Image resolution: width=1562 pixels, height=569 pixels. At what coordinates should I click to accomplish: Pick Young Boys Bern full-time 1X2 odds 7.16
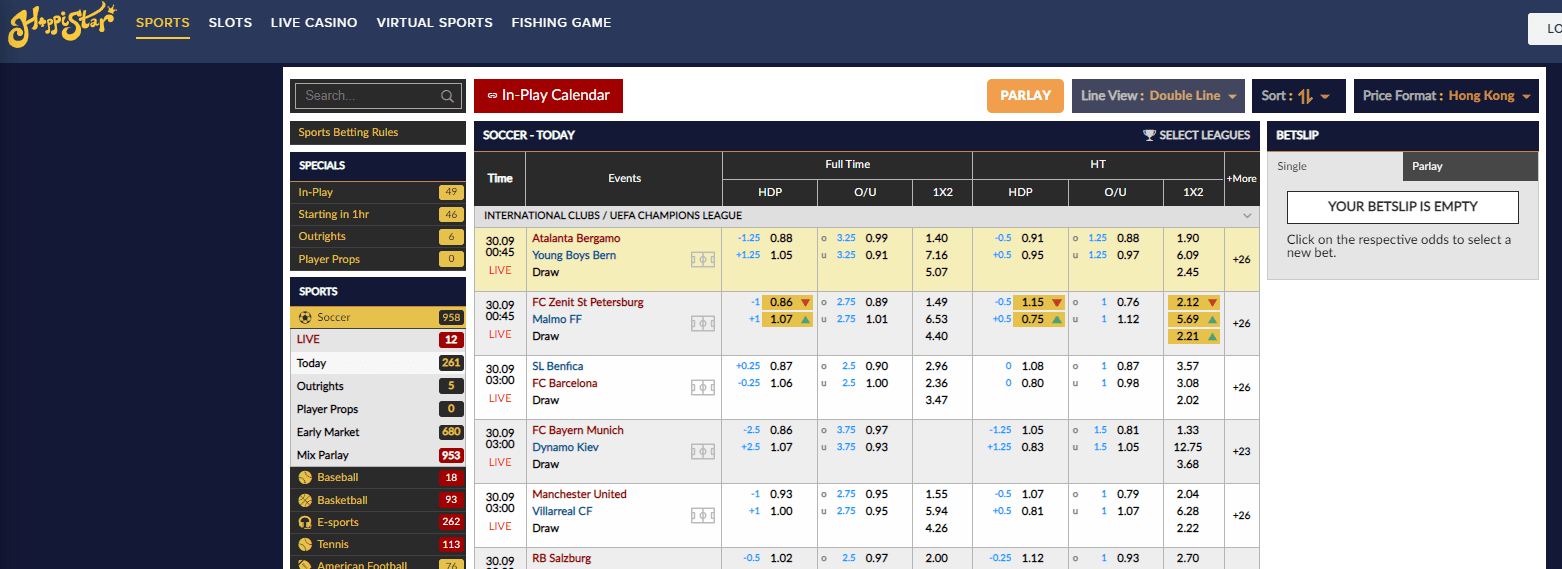[x=937, y=255]
